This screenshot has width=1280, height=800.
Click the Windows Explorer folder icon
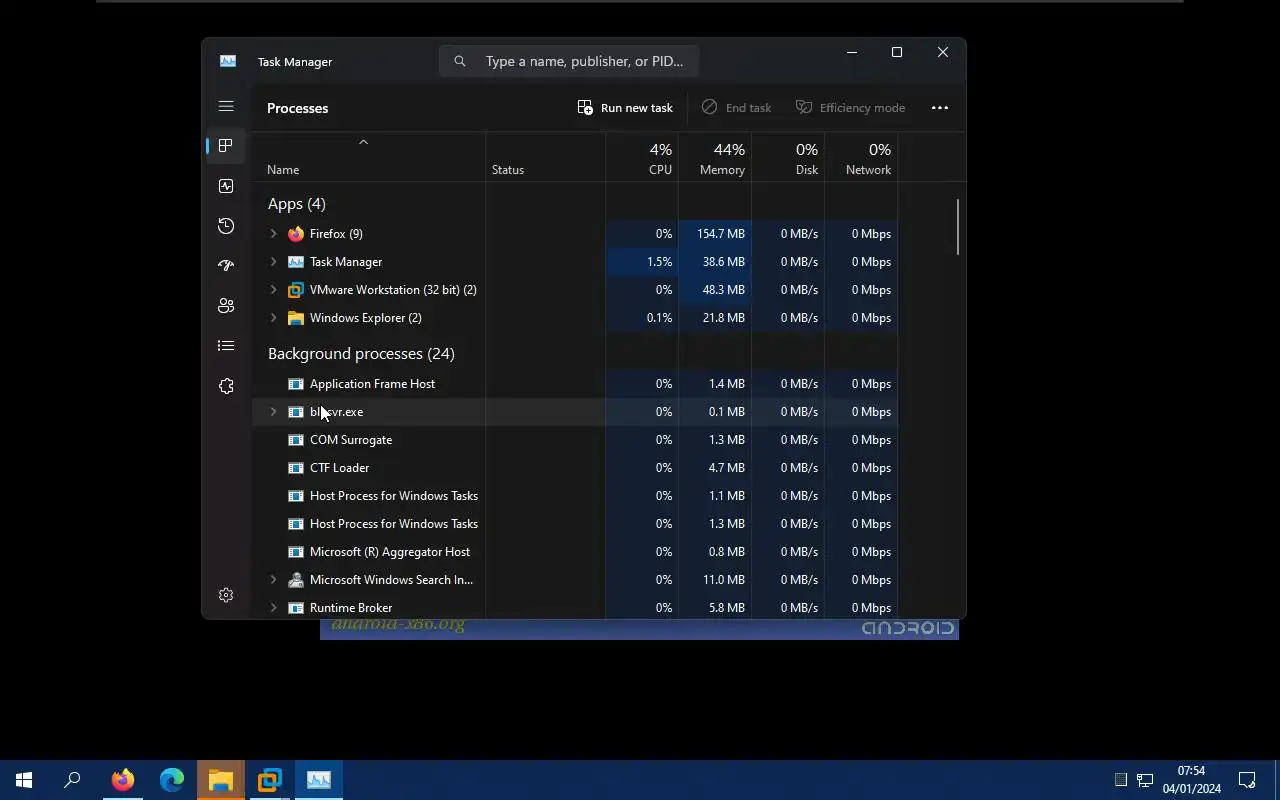[x=296, y=318]
